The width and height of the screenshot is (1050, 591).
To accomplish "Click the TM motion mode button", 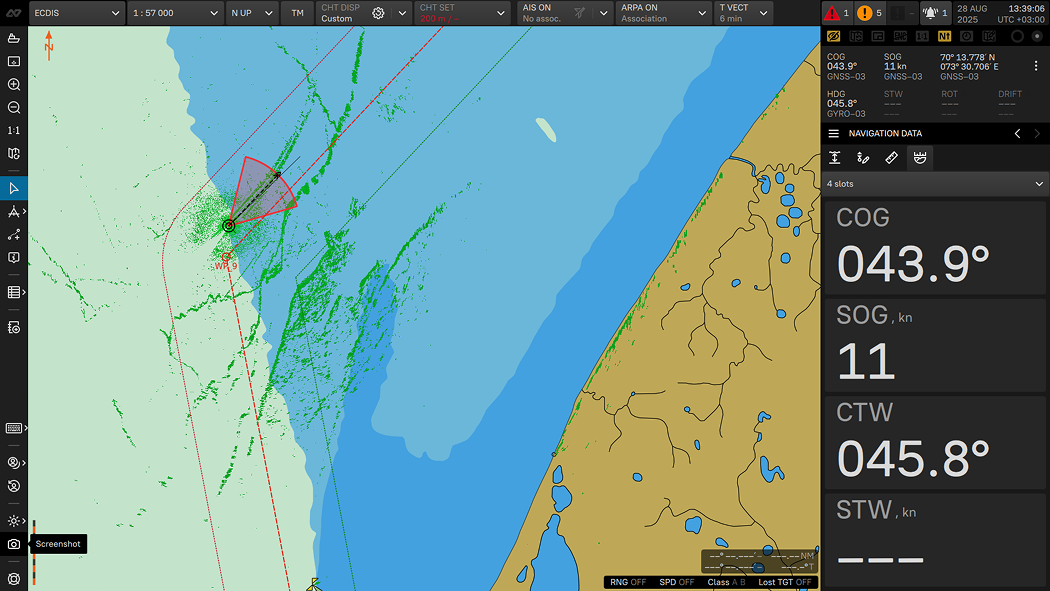I will click(297, 13).
